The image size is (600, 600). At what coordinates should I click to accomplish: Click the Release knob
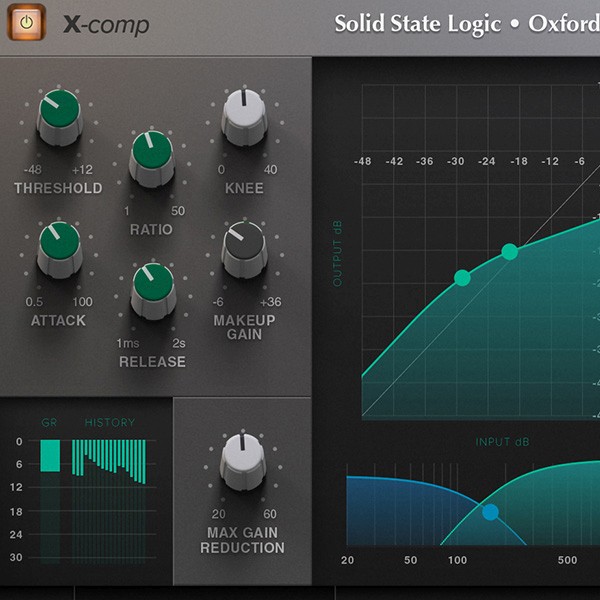[x=153, y=291]
